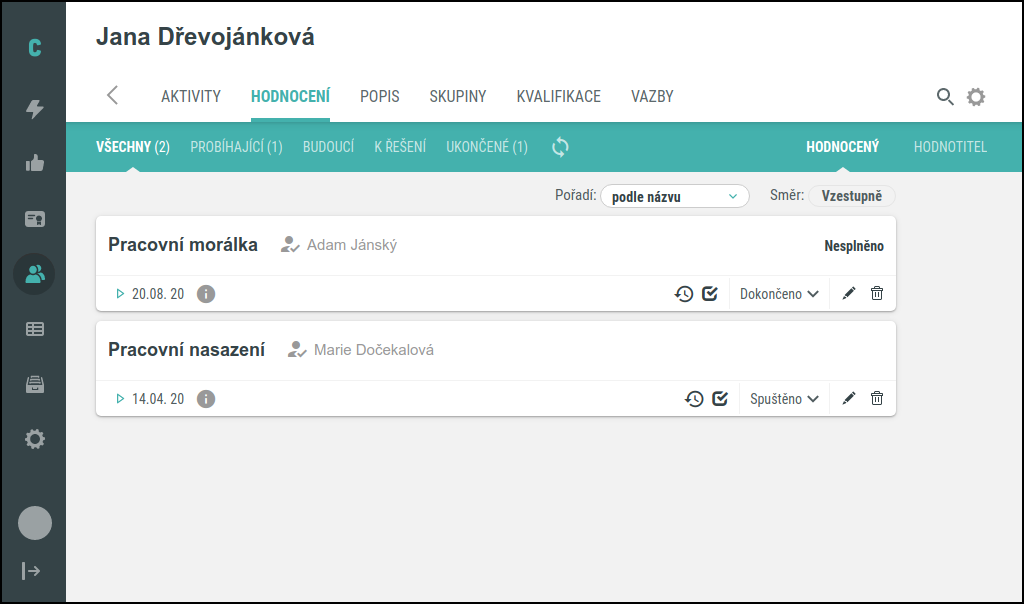Go back using the left arrow
Screen dimensions: 1024x604
(x=112, y=96)
